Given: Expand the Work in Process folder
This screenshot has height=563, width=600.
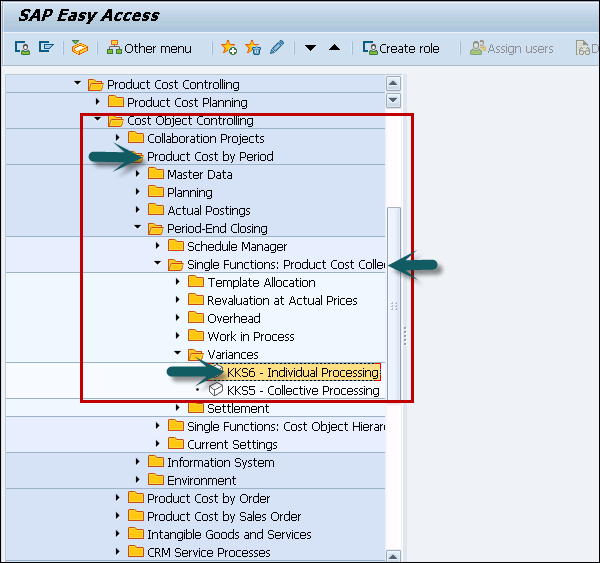Looking at the screenshot, I should coord(177,336).
